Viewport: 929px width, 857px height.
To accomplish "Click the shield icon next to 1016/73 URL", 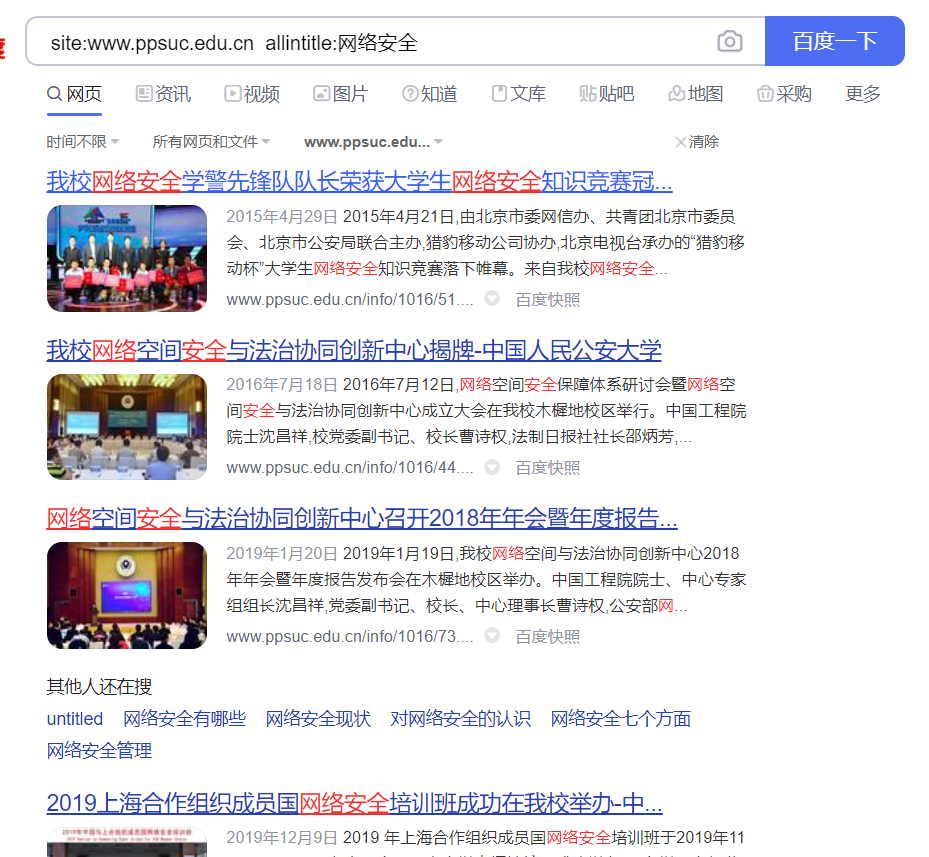I will pos(492,635).
